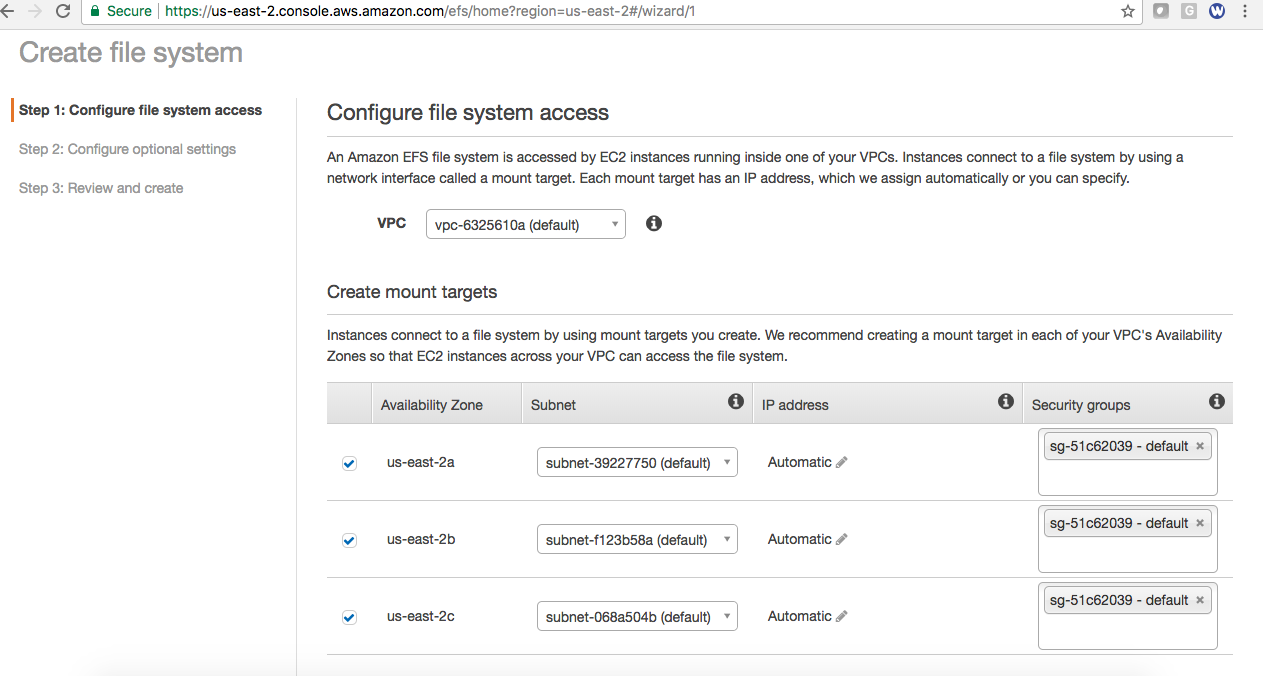The height and width of the screenshot is (676, 1263).
Task: Open the subnet-068a504b dropdown
Action: point(637,616)
